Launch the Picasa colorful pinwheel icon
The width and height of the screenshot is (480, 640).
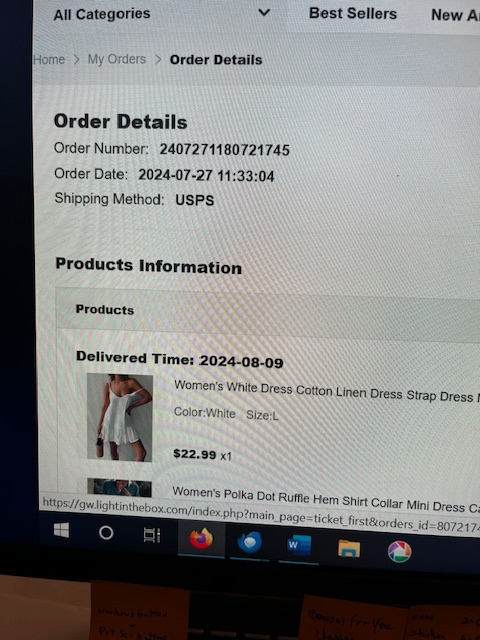click(399, 551)
